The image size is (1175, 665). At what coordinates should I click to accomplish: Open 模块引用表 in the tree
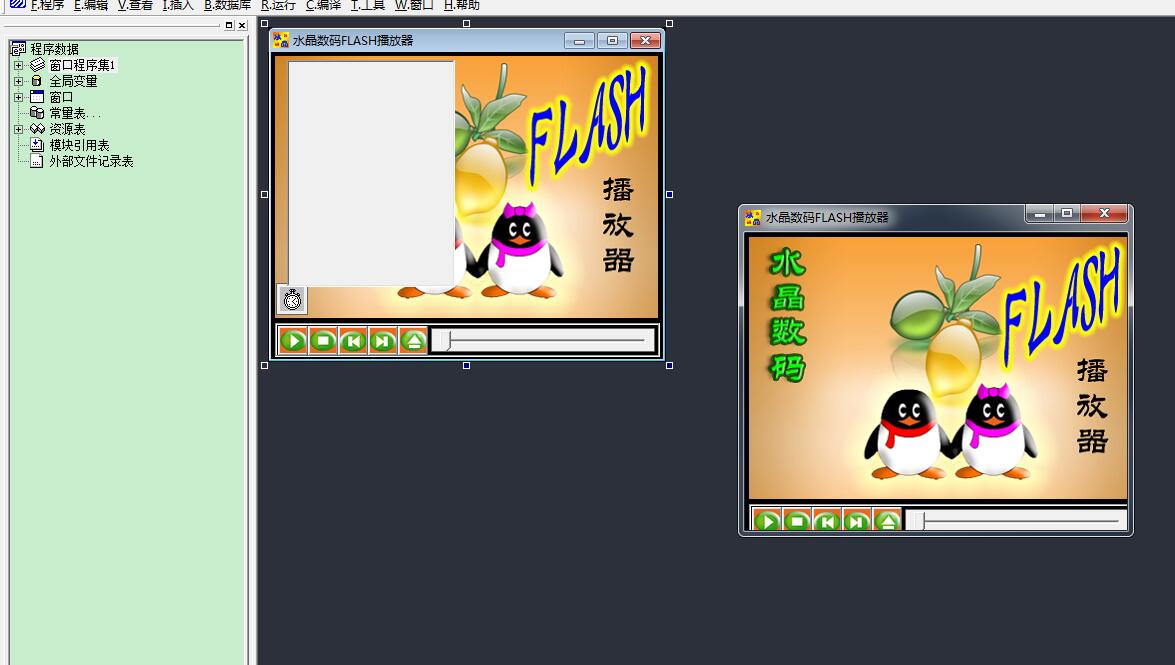pyautogui.click(x=79, y=145)
